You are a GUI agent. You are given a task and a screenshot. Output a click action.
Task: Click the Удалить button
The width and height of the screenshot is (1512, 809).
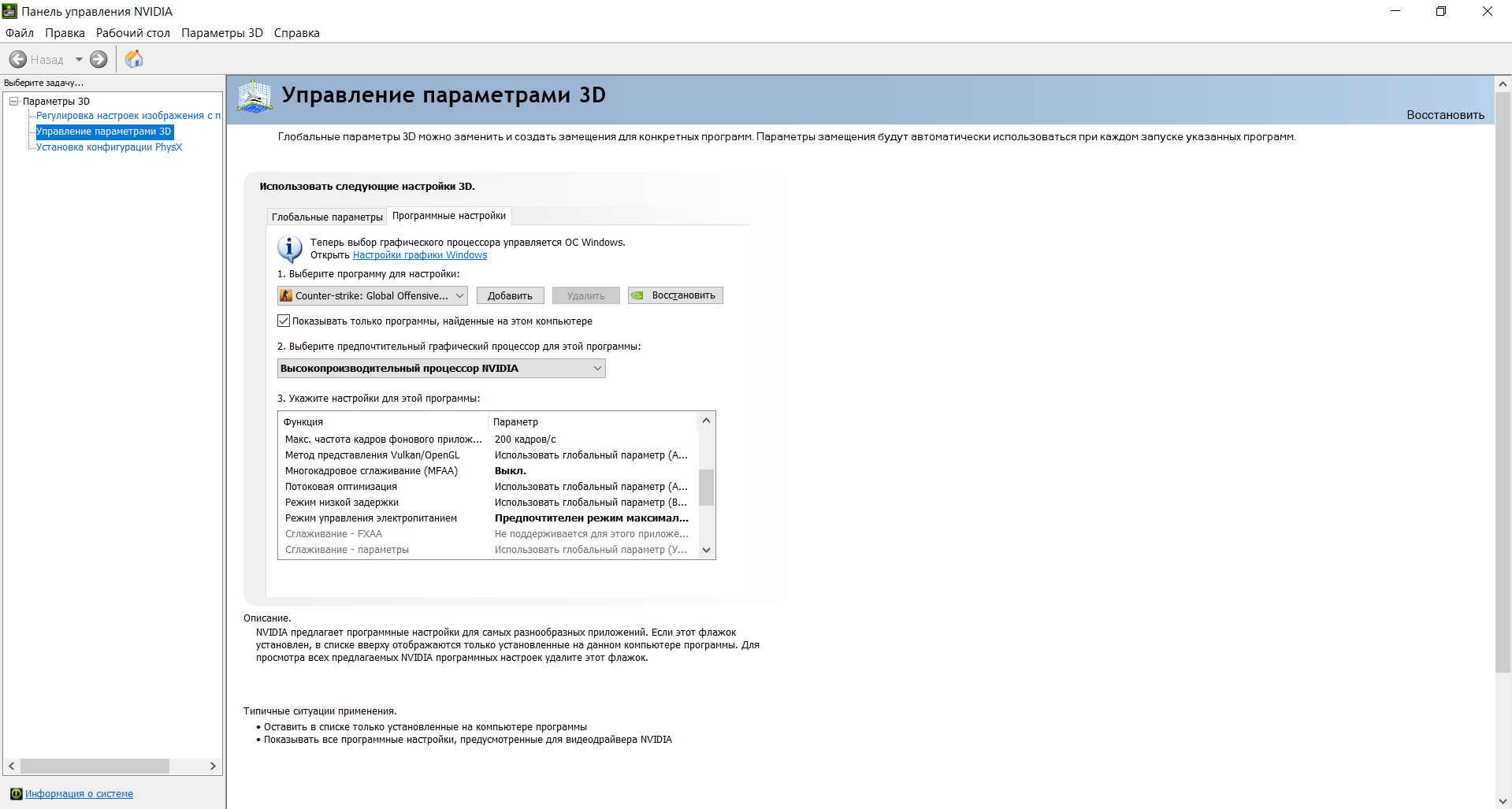(585, 295)
